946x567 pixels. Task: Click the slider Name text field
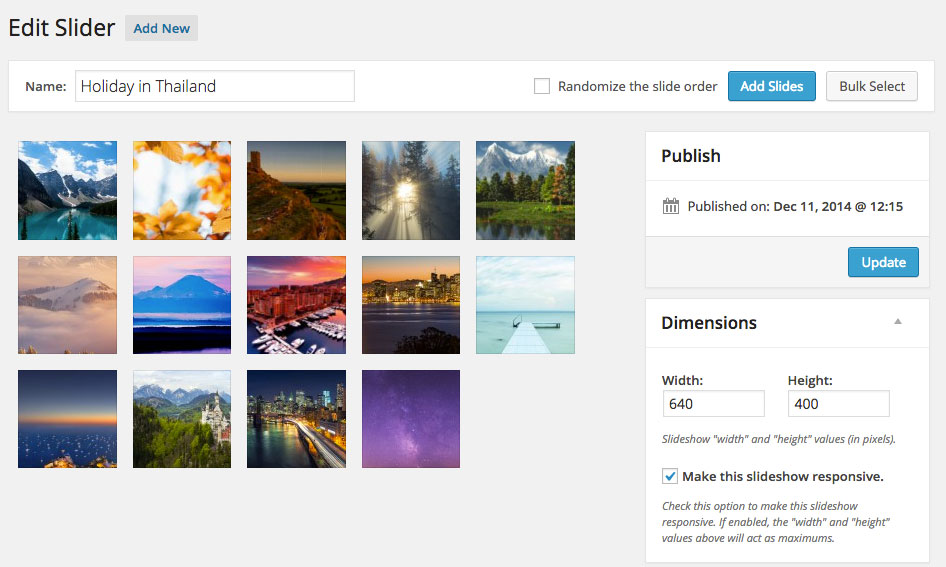[214, 86]
